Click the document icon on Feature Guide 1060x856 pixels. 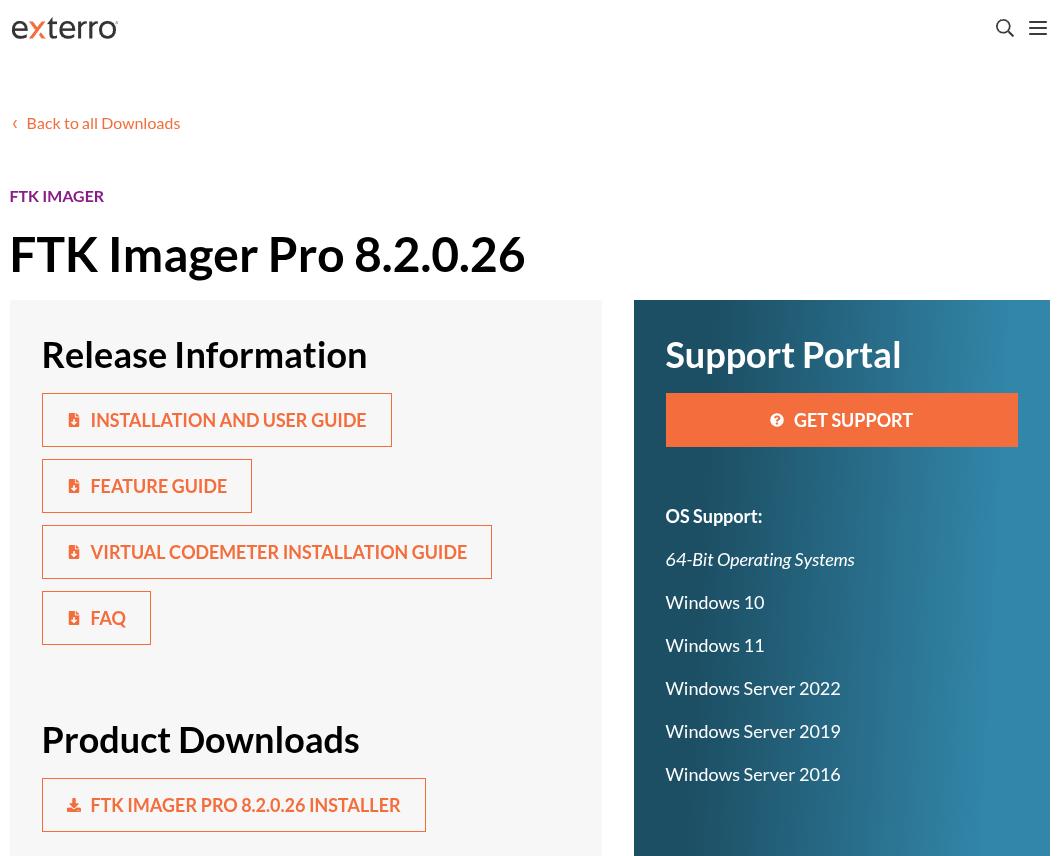tap(74, 486)
